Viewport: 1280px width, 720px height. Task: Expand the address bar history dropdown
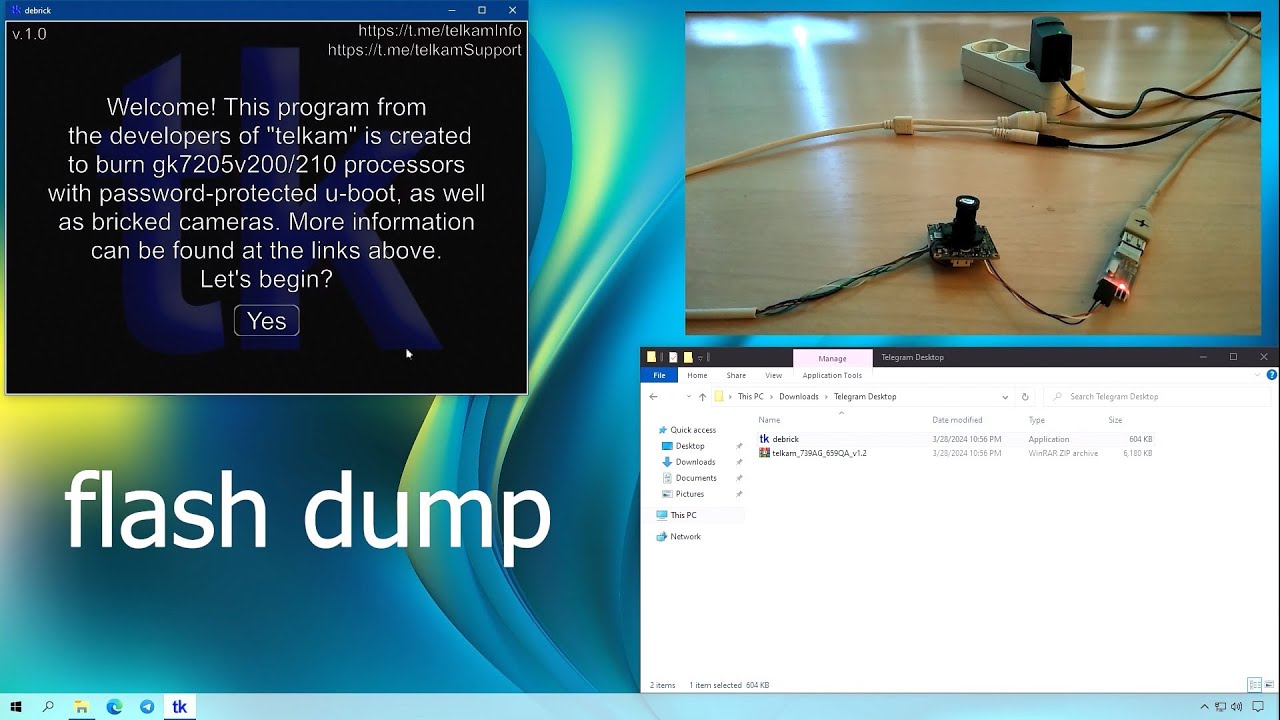coord(1007,397)
